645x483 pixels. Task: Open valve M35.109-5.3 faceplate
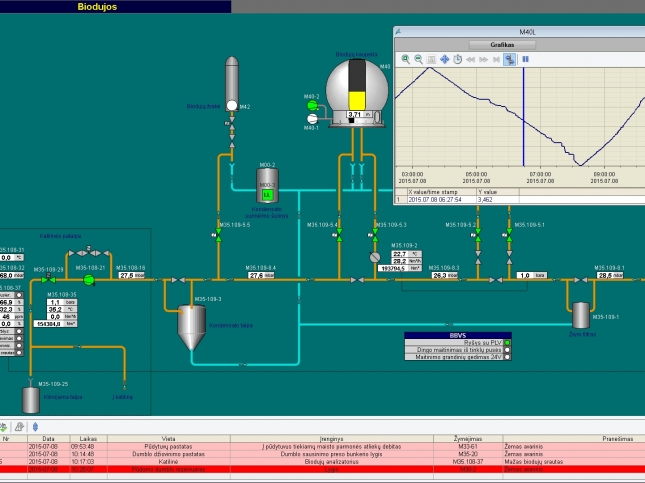375,235
